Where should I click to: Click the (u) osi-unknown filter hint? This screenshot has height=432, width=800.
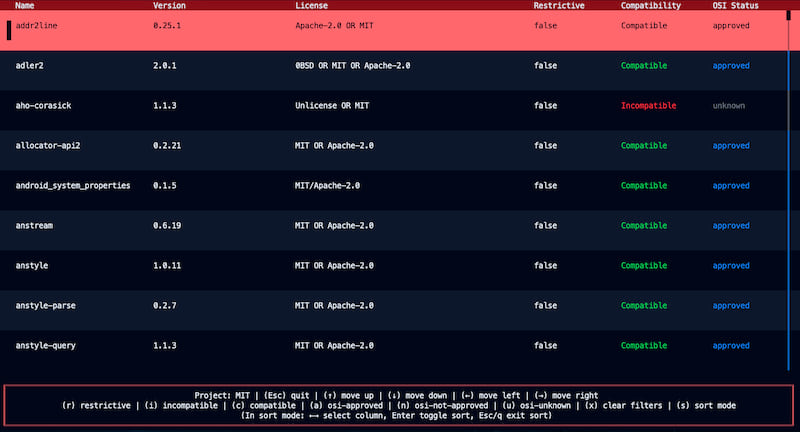[x=541, y=405]
